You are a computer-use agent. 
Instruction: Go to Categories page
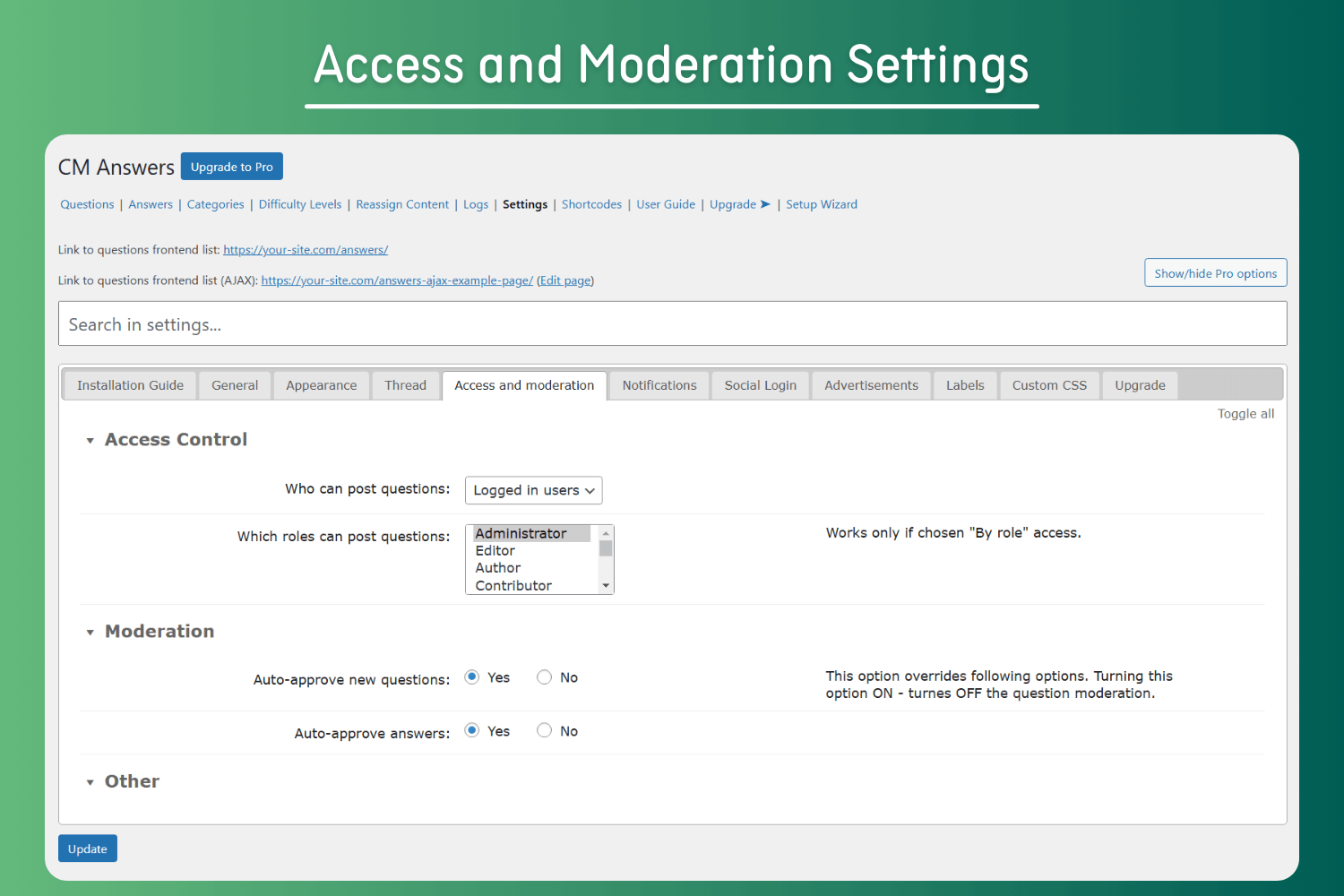click(x=215, y=204)
